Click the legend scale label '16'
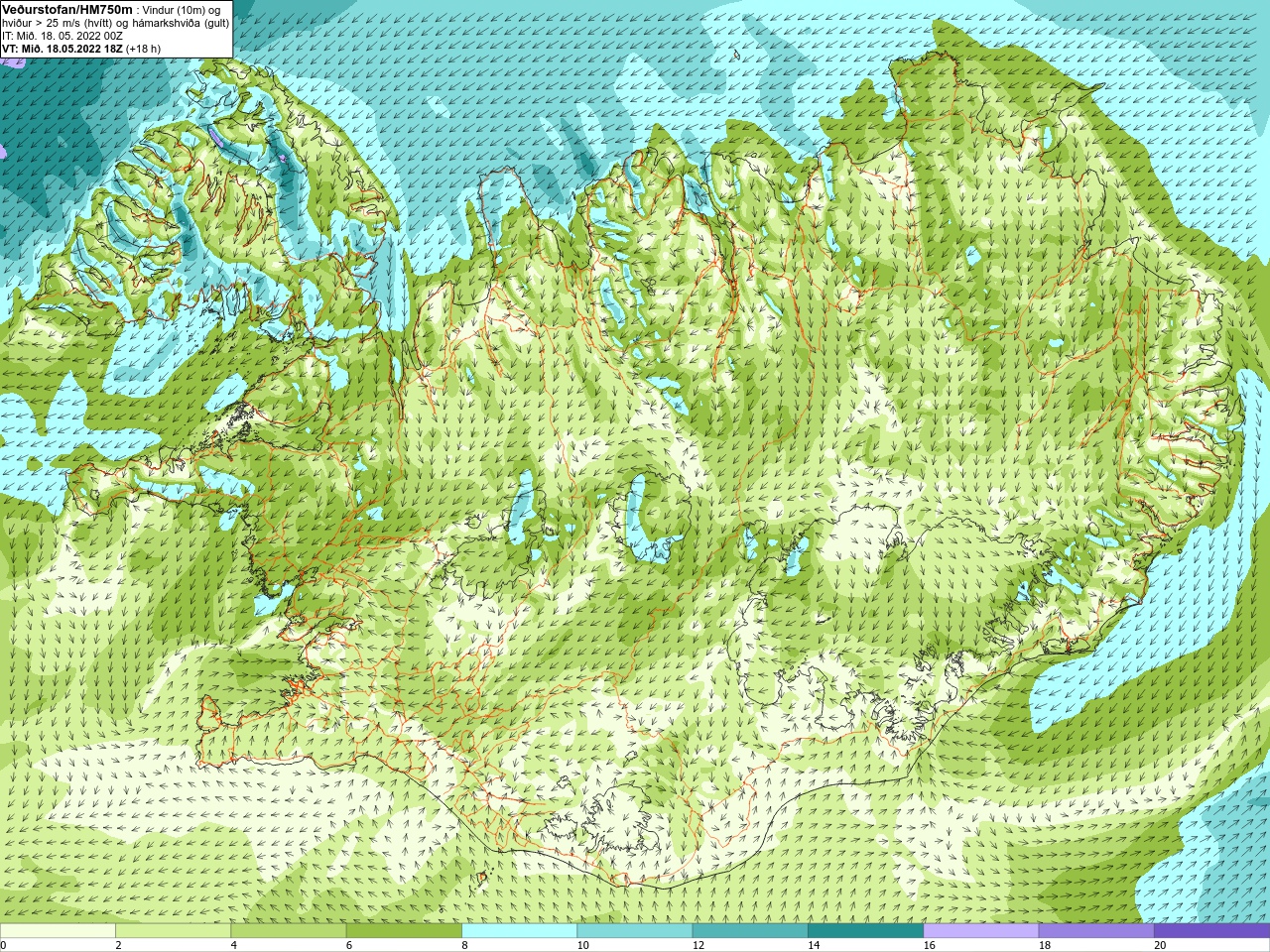Image resolution: width=1270 pixels, height=952 pixels. tap(930, 945)
